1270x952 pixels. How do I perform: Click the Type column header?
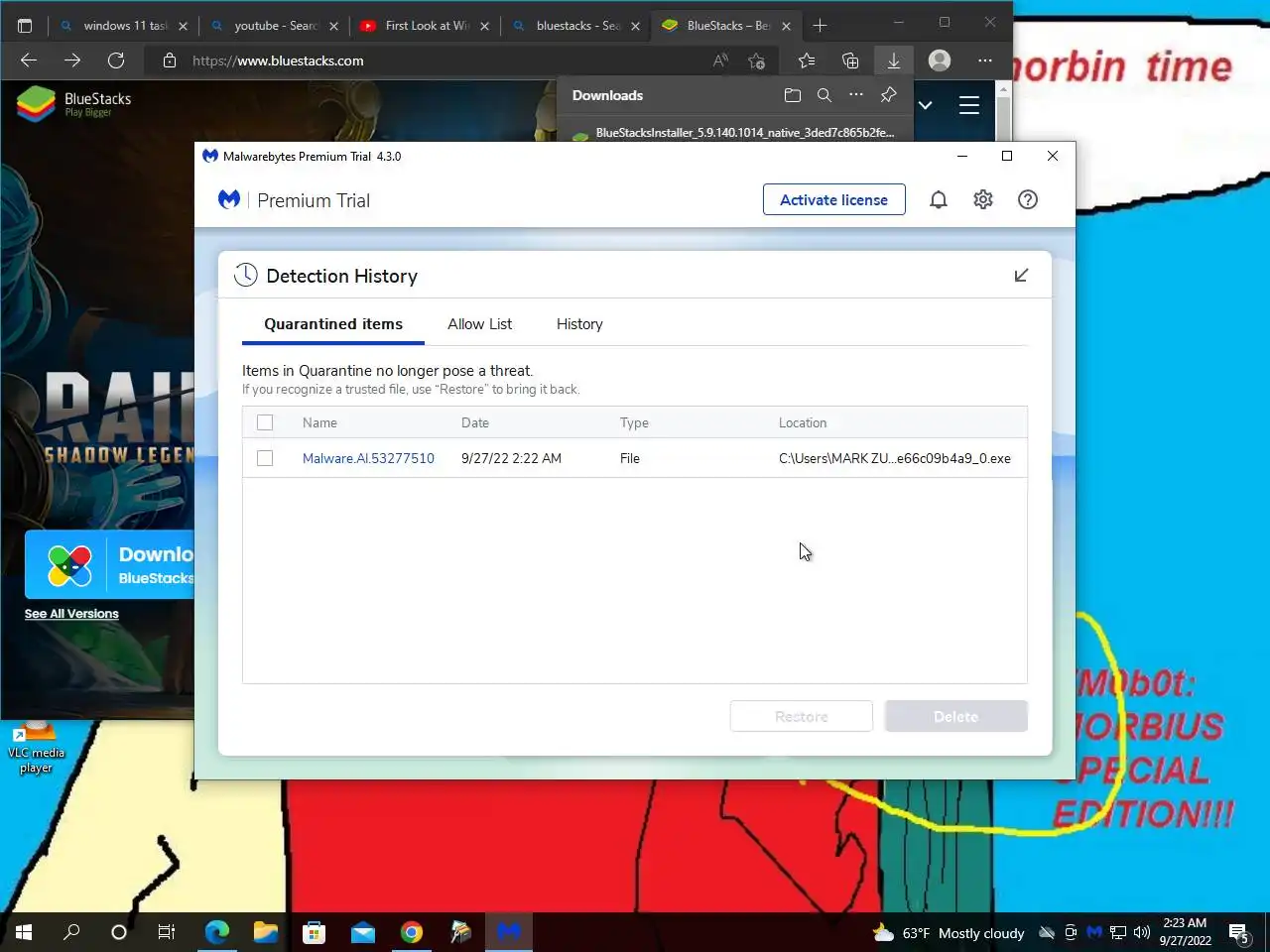coord(634,422)
